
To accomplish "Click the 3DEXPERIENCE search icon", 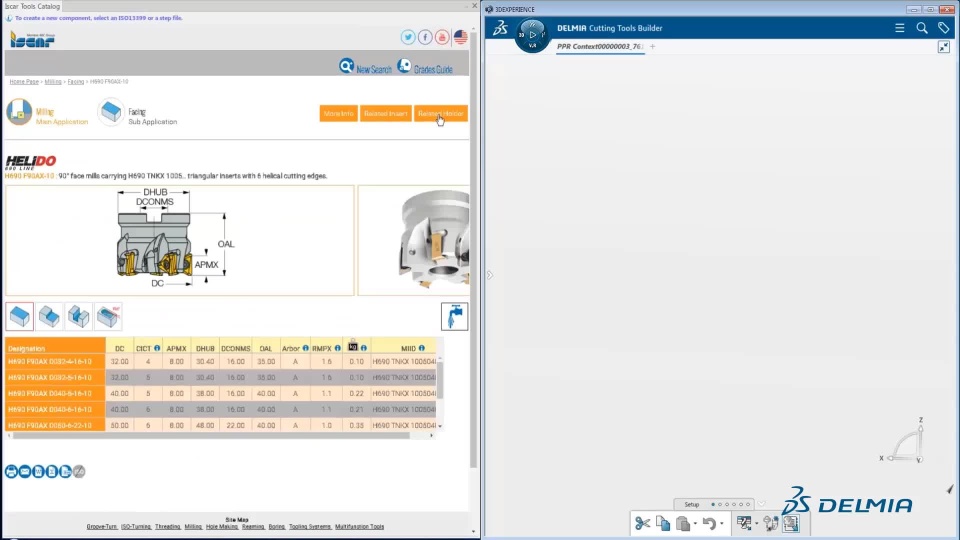I will 921,28.
